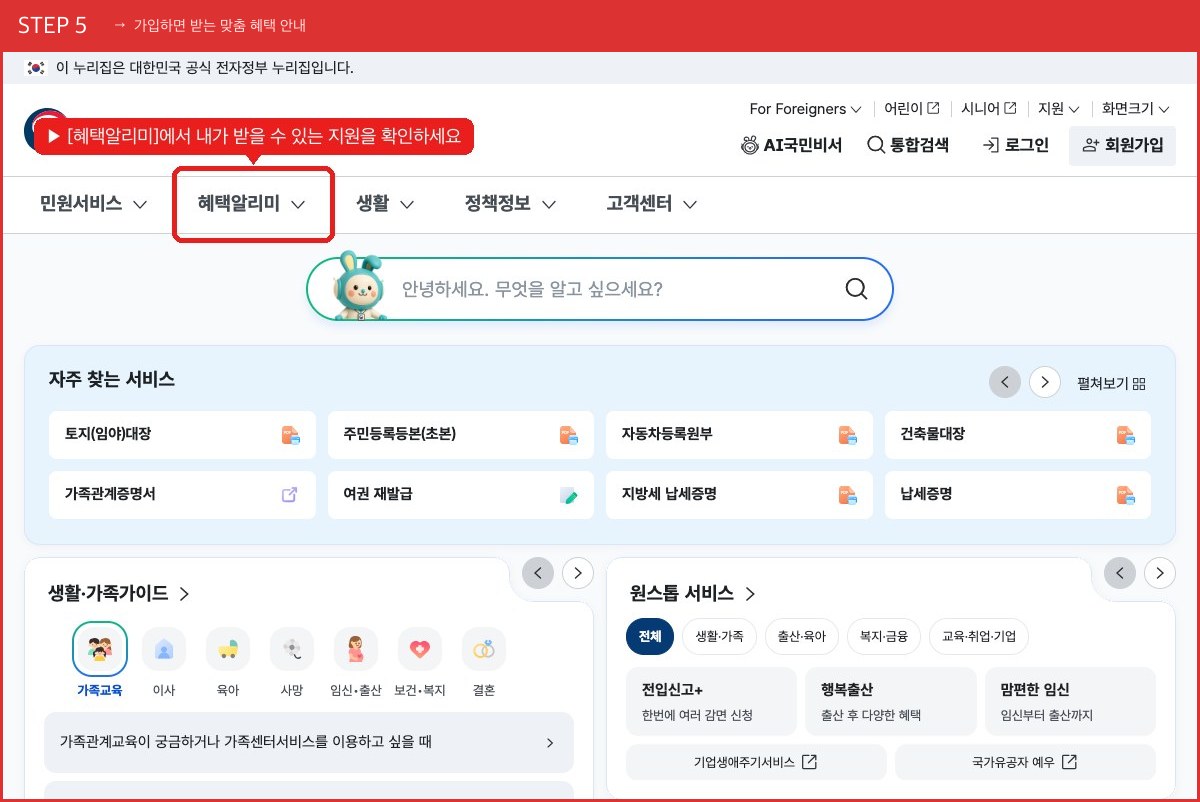1200x802 pixels.
Task: Open 주민등록등본(초본) service
Action: coord(461,435)
